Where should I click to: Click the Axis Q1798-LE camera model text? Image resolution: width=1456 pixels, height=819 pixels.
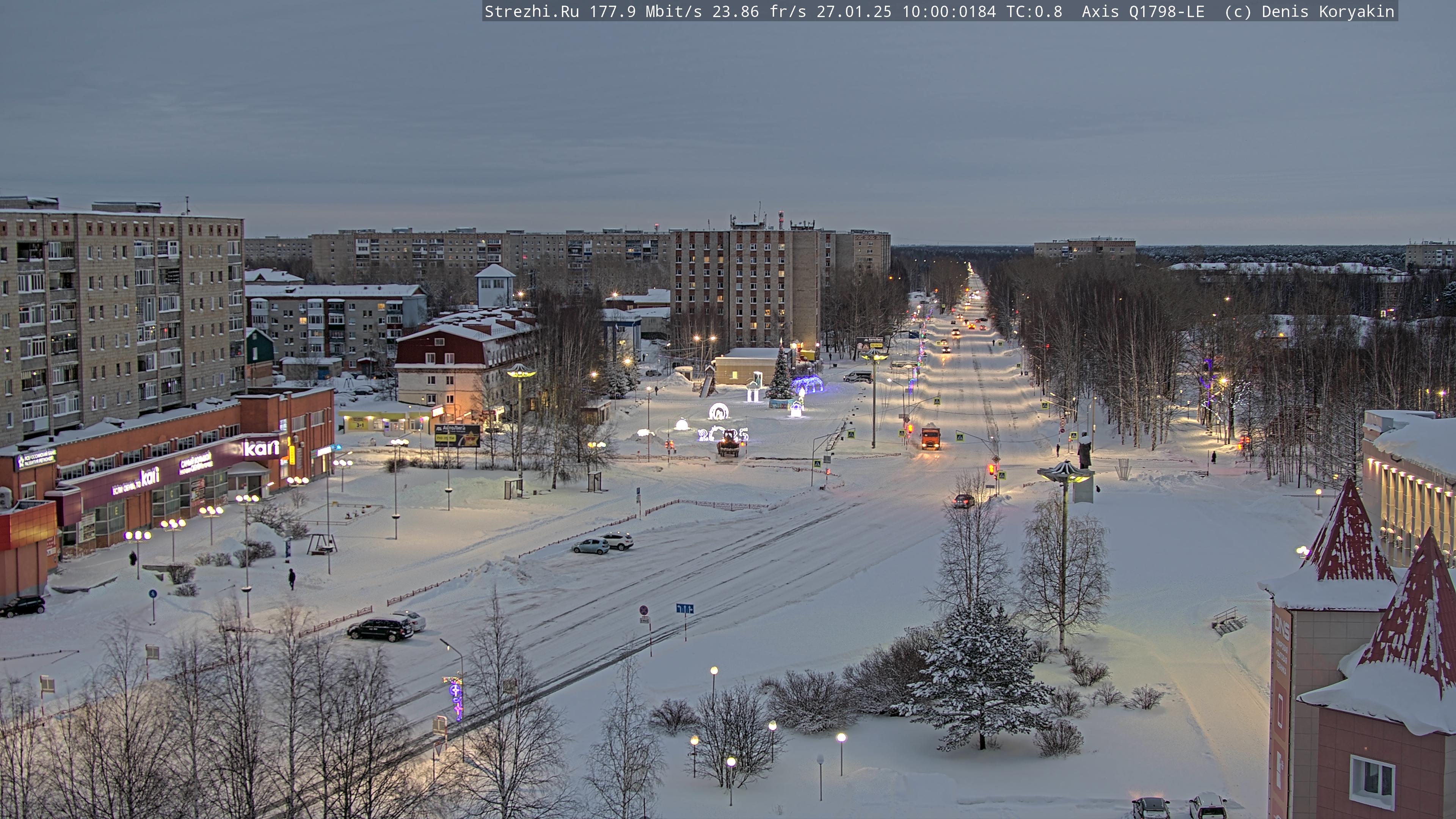tap(1143, 12)
